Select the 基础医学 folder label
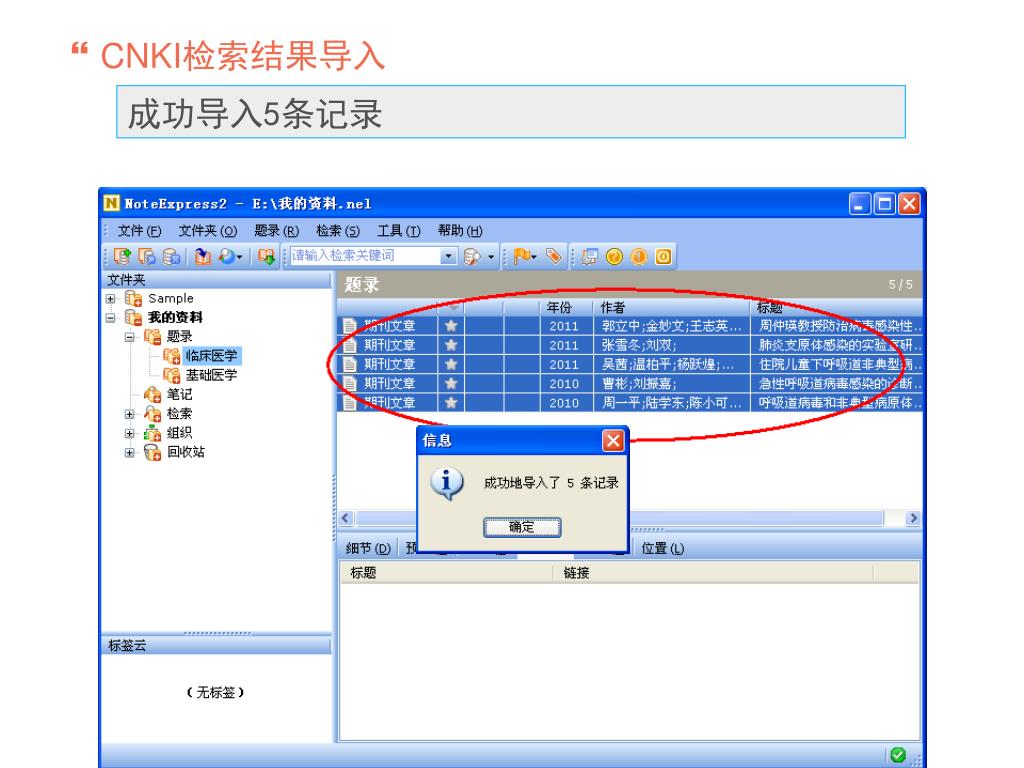This screenshot has width=1024, height=768. (x=211, y=376)
